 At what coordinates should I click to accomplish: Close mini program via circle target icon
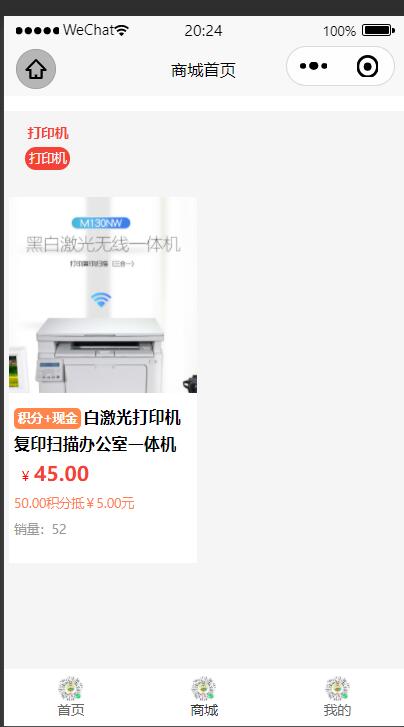click(x=367, y=66)
